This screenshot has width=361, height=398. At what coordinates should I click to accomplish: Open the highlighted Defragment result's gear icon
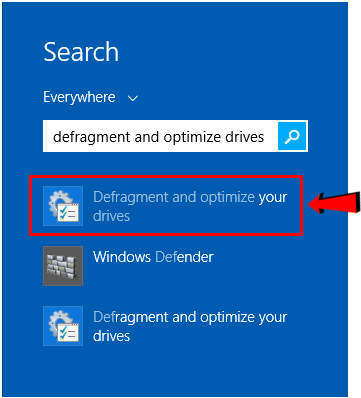click(x=63, y=206)
